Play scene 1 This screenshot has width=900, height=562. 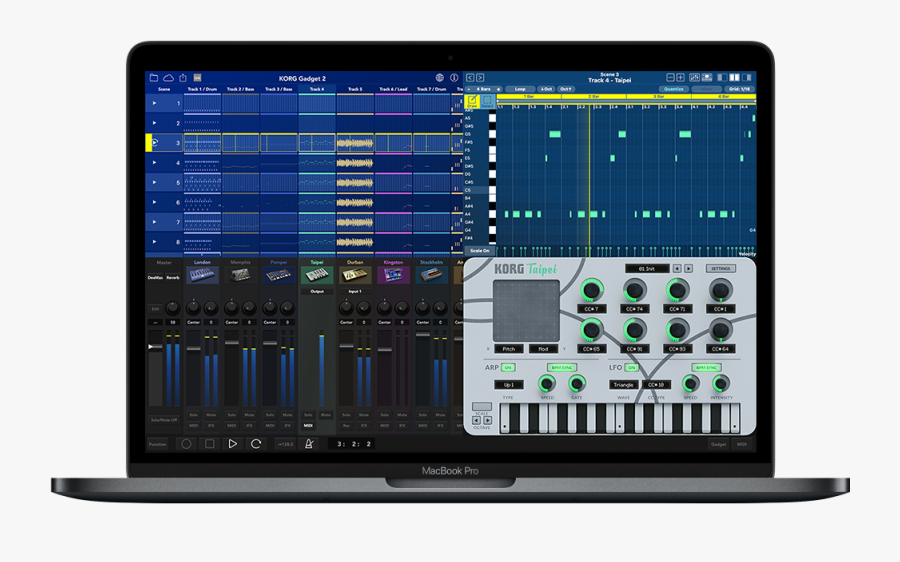[154, 103]
